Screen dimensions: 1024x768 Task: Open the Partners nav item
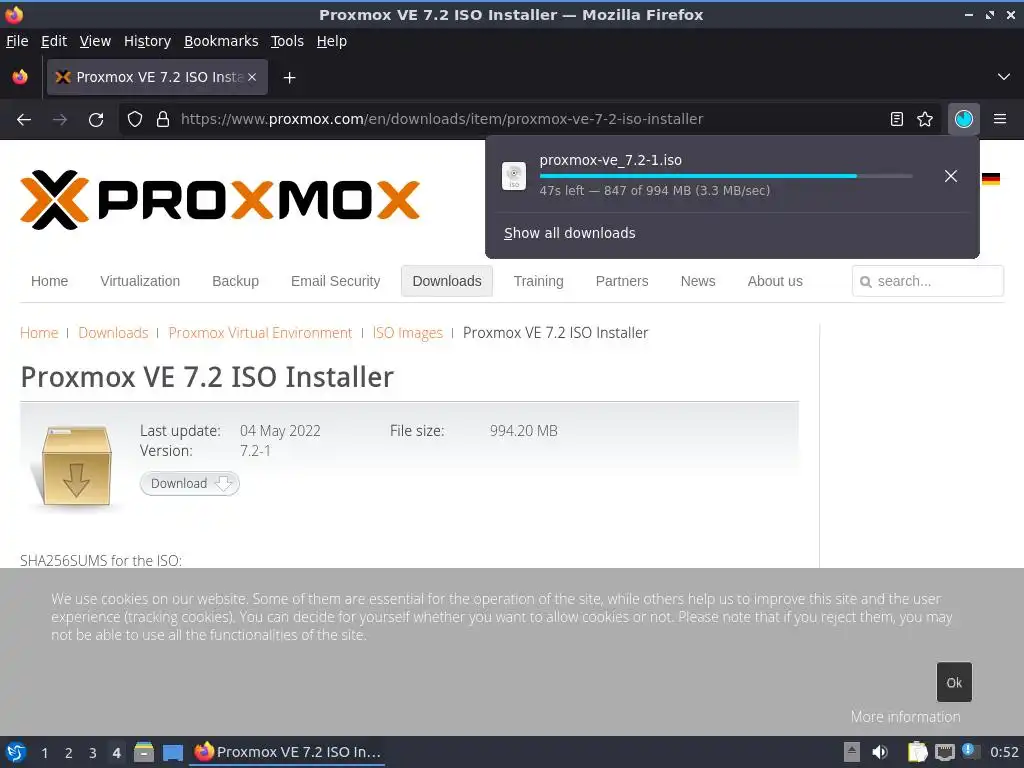[622, 281]
